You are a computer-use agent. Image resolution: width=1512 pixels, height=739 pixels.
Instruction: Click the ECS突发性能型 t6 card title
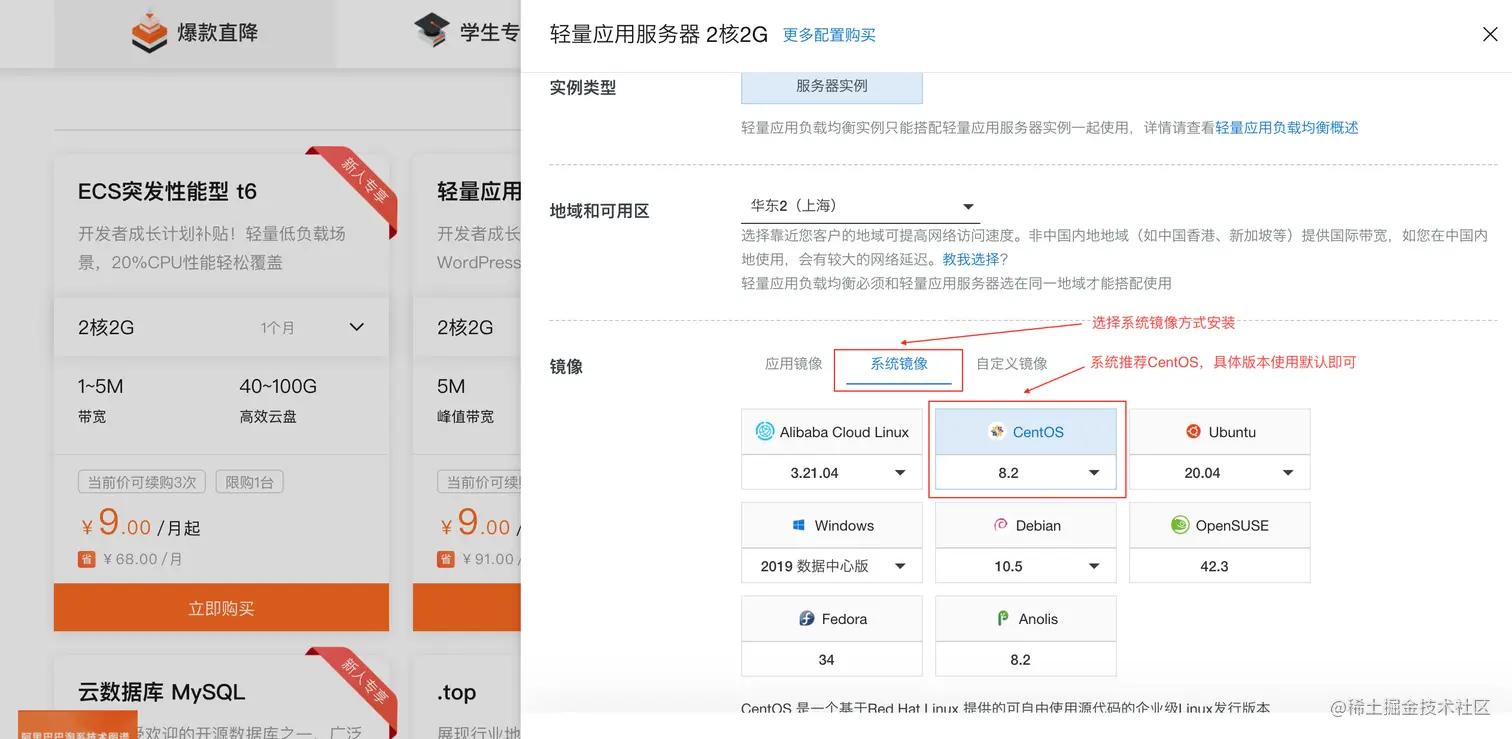tap(168, 191)
